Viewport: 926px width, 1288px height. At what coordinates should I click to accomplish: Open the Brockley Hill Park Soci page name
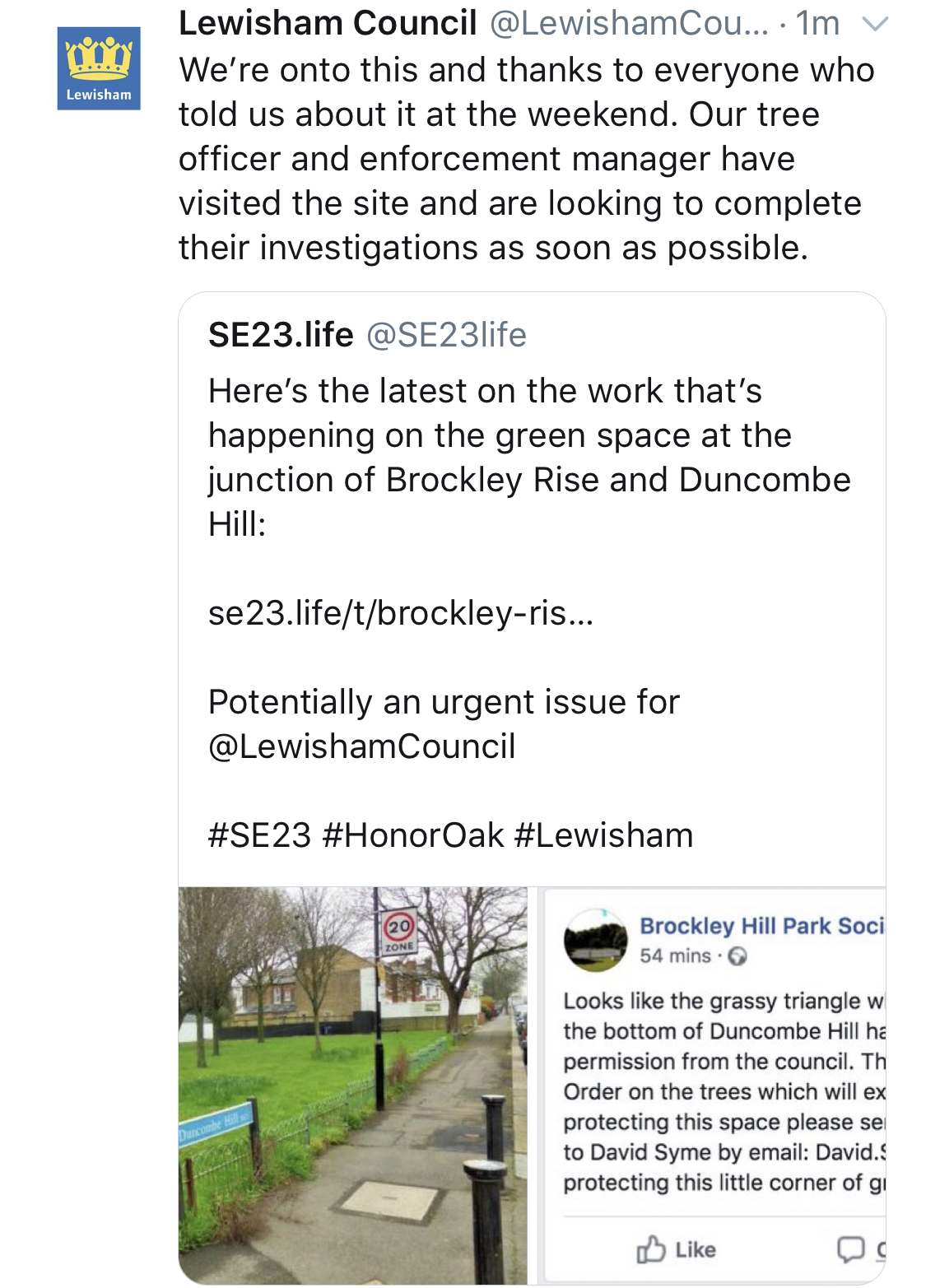click(x=761, y=926)
